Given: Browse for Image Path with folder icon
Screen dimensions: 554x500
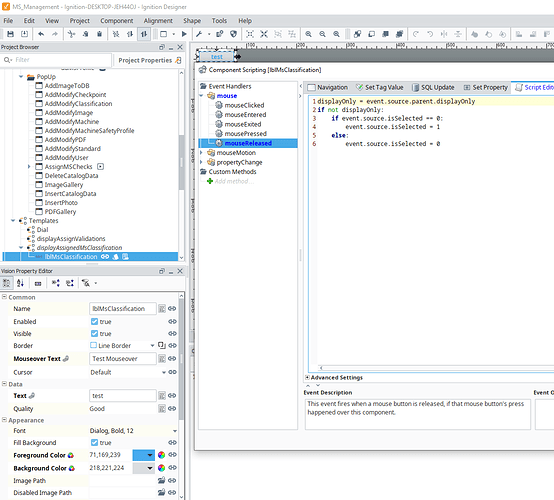Looking at the screenshot, I should pos(161,480).
